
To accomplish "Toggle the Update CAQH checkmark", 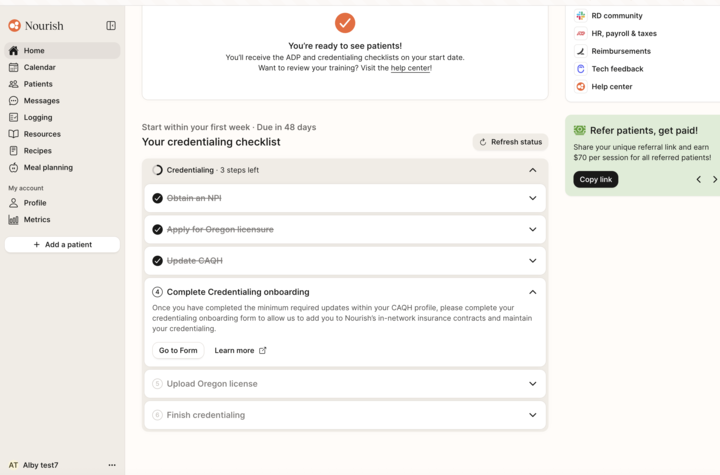I will click(158, 261).
